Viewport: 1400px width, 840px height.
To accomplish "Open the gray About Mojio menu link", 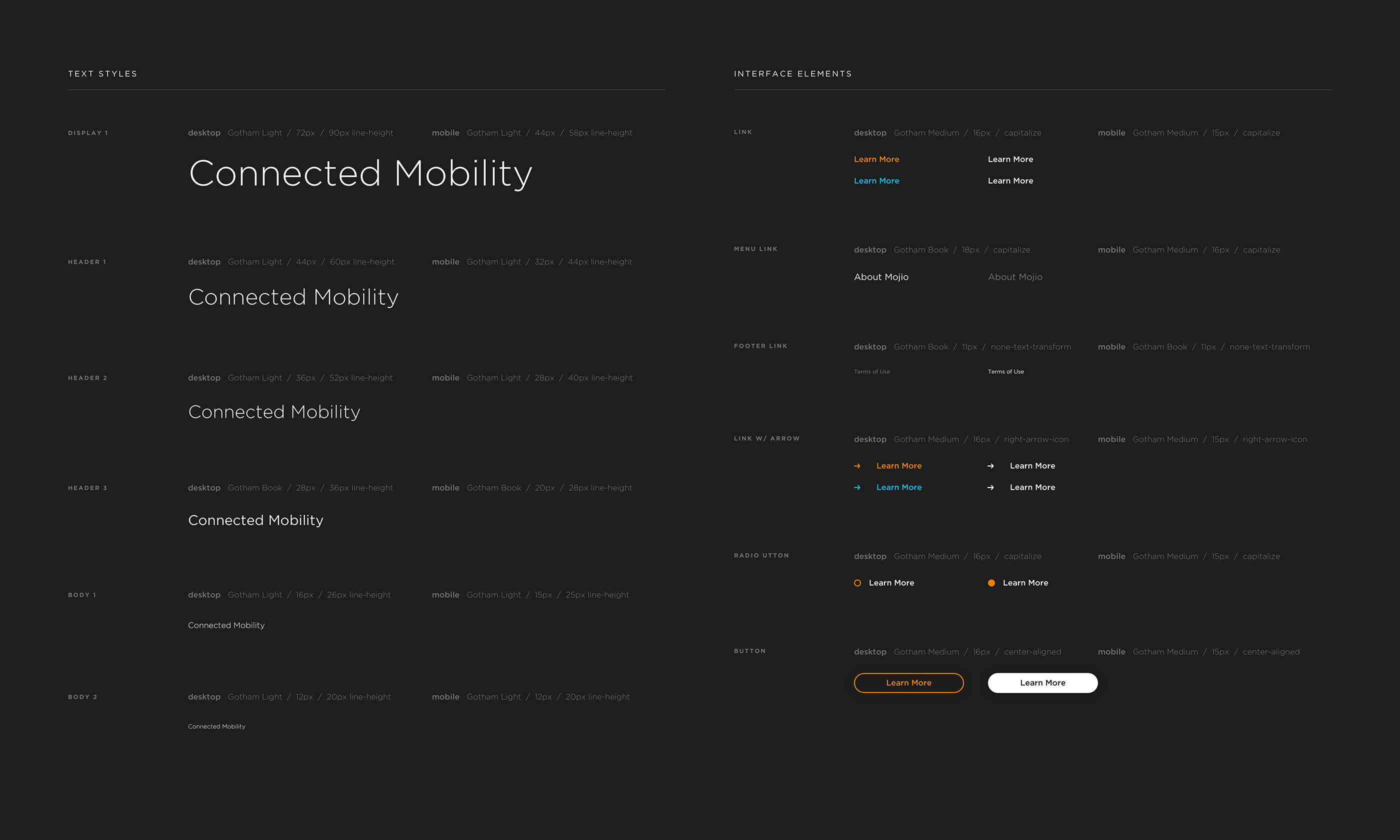I will [x=1014, y=277].
